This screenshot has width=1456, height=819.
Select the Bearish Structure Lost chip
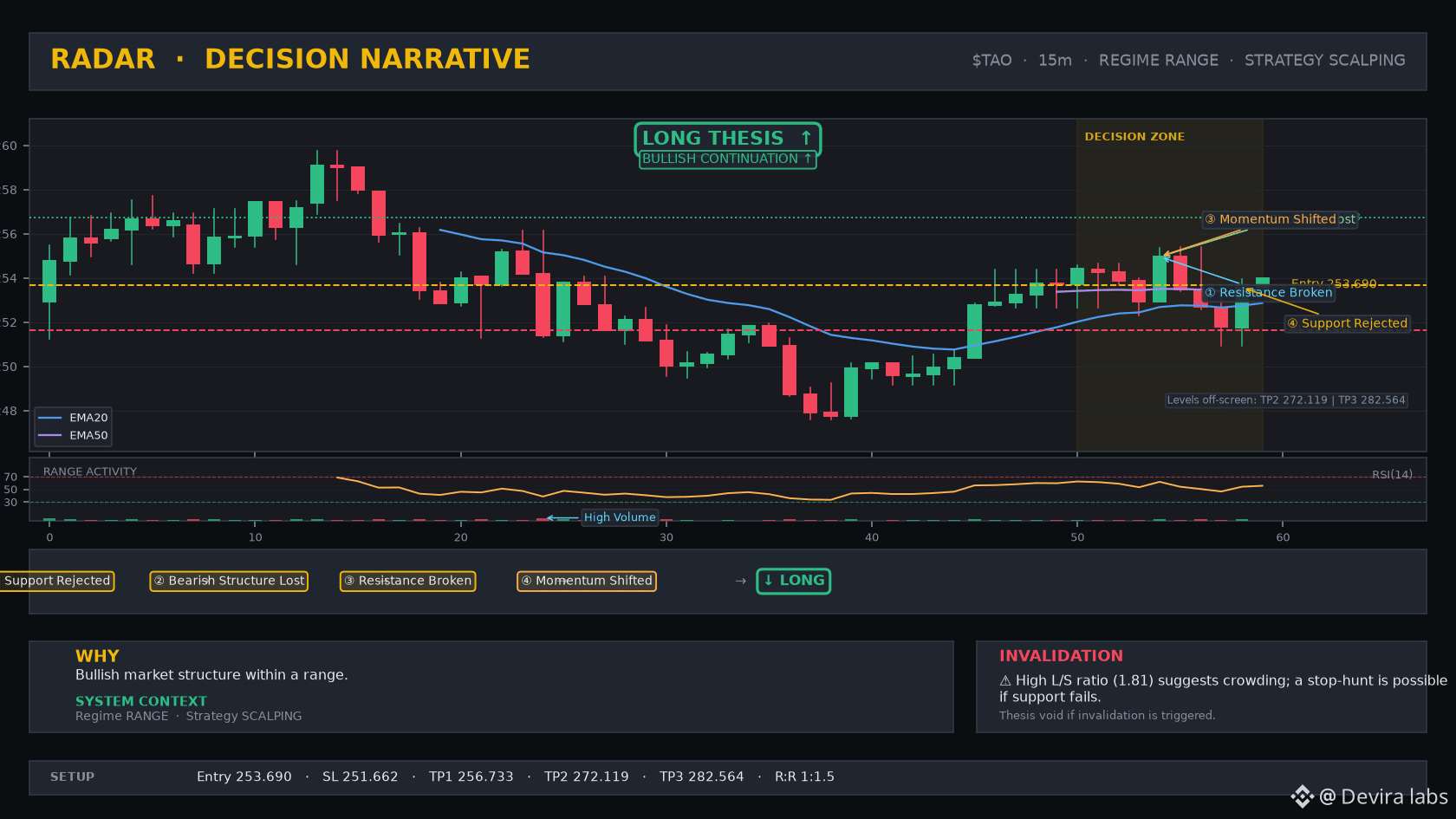tap(229, 581)
